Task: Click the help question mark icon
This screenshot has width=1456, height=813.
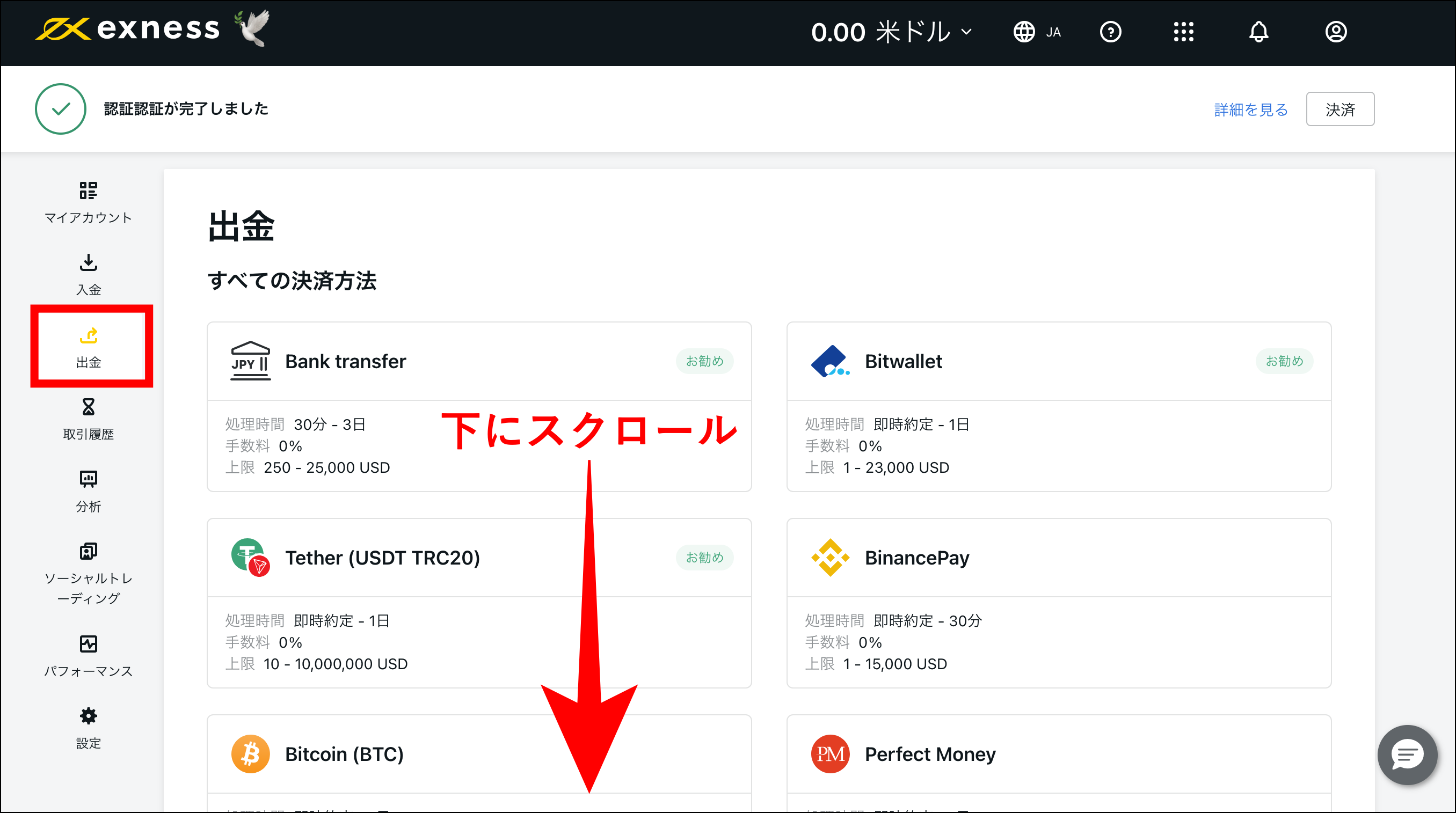Action: tap(1110, 32)
